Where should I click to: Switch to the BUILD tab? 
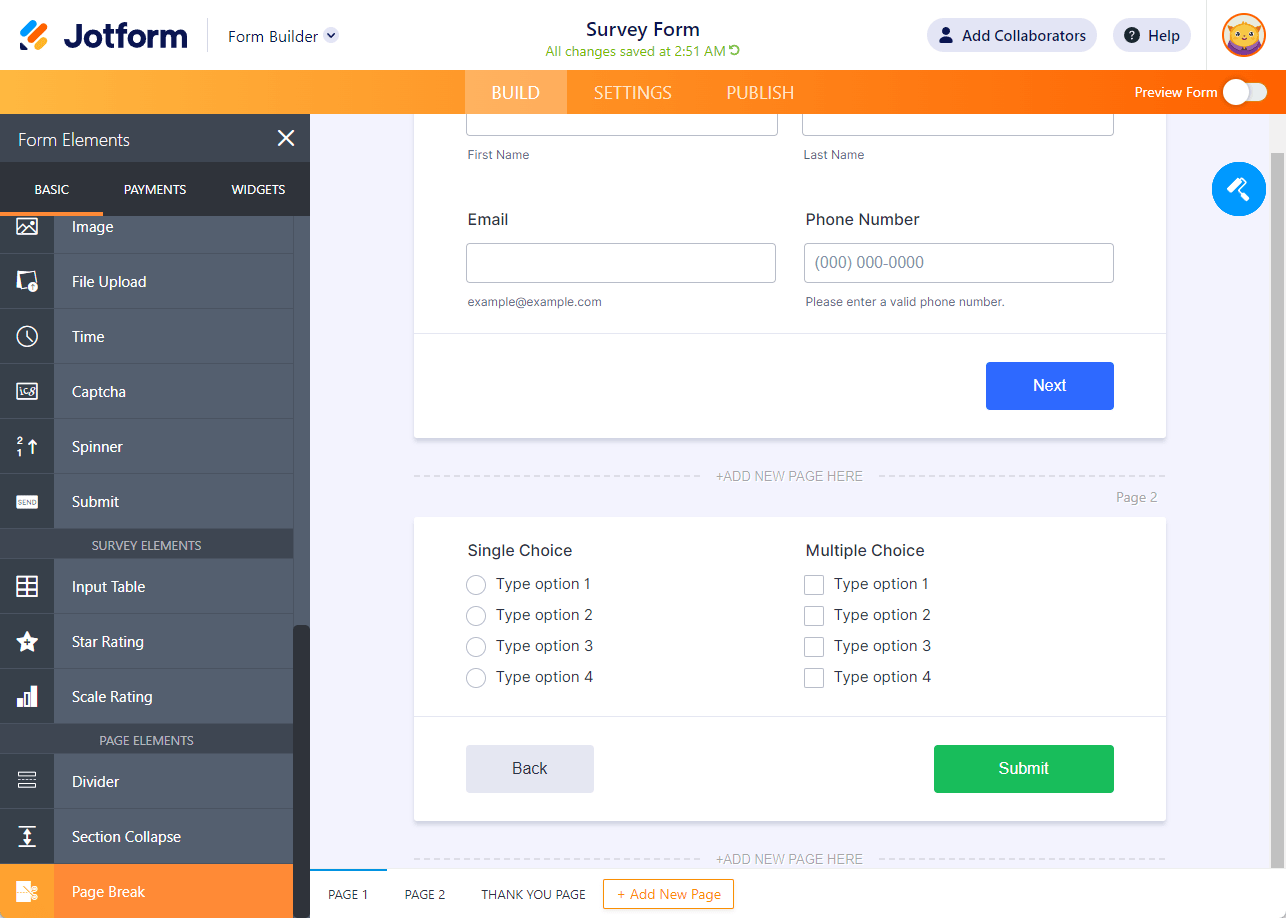(516, 92)
